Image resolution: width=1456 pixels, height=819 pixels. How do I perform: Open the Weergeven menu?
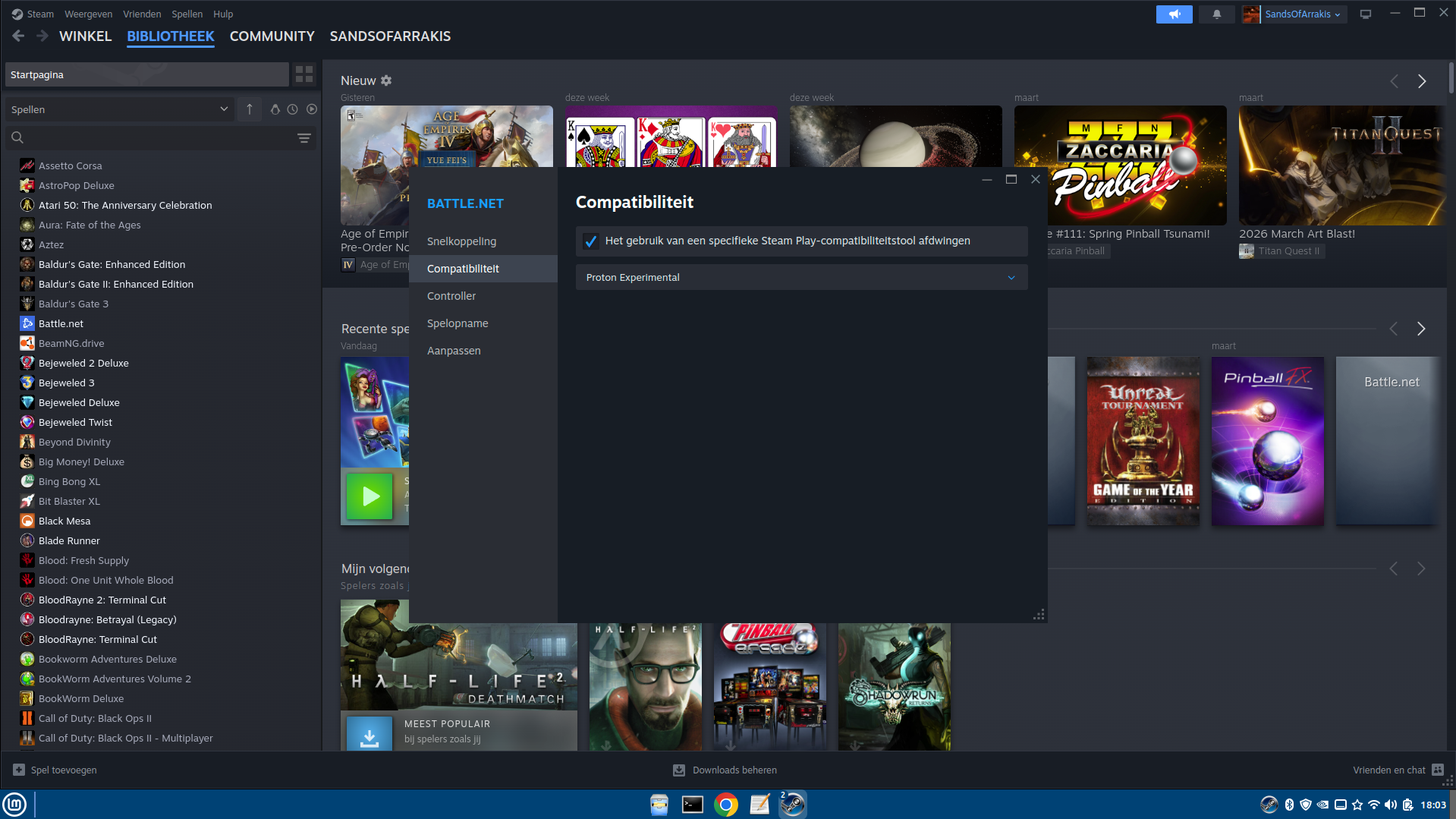tap(88, 14)
